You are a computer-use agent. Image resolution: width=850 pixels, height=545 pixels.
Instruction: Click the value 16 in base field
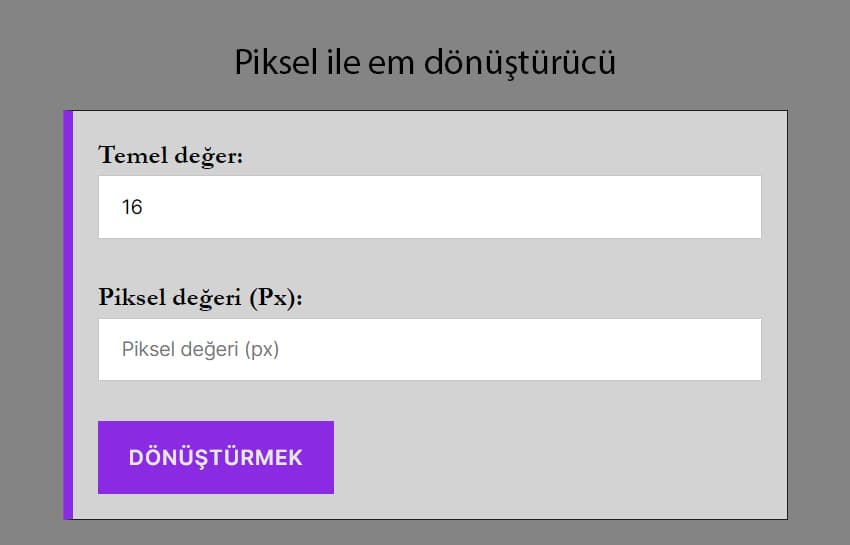point(132,208)
